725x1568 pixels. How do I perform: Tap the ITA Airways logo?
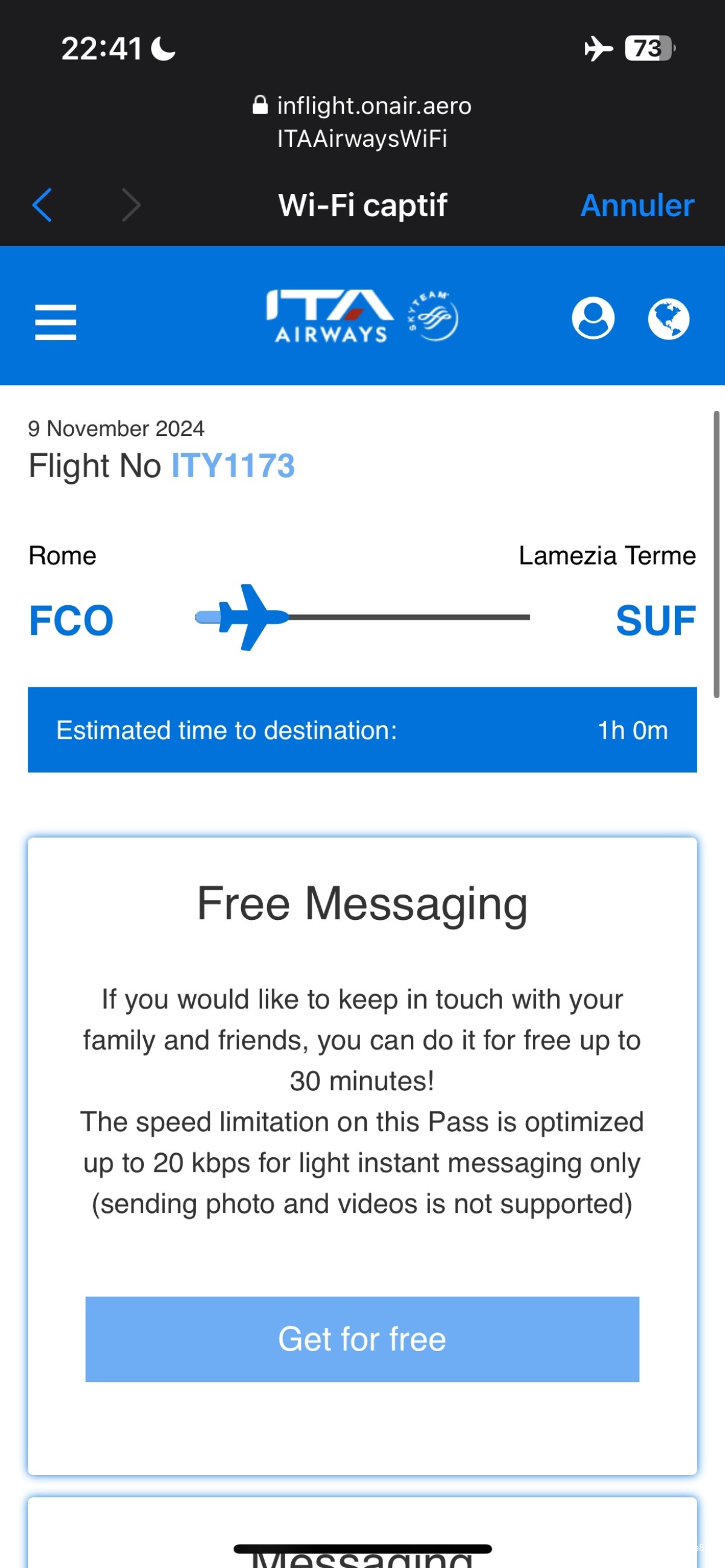point(329,316)
